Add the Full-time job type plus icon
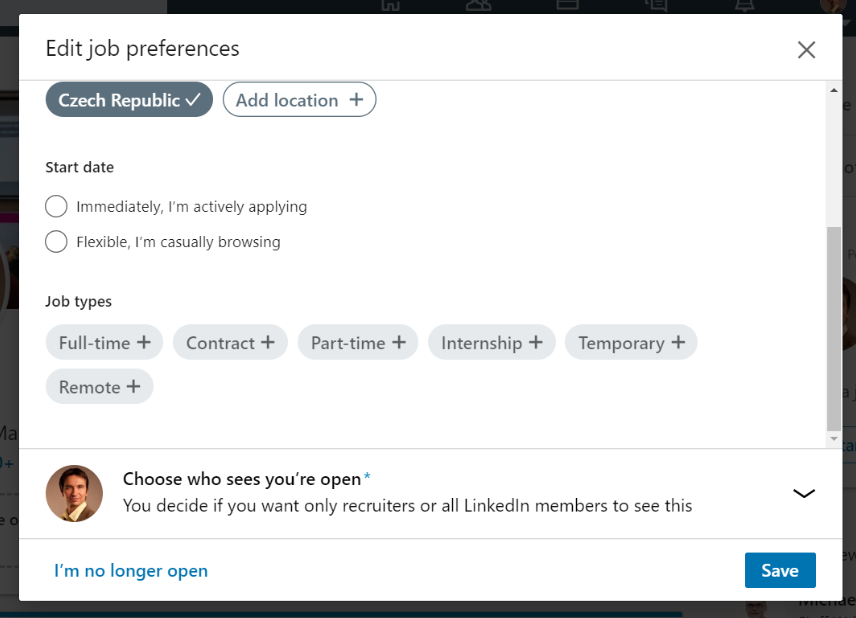Viewport: 856px width, 618px height. click(x=144, y=342)
